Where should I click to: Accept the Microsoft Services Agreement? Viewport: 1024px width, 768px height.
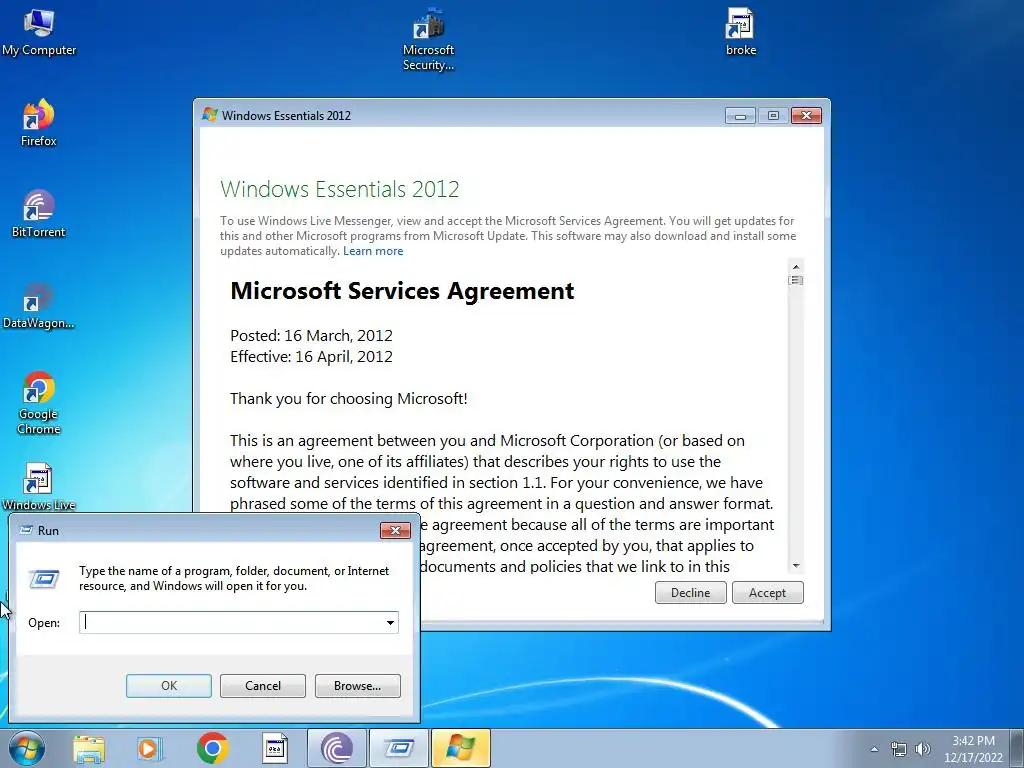[767, 593]
